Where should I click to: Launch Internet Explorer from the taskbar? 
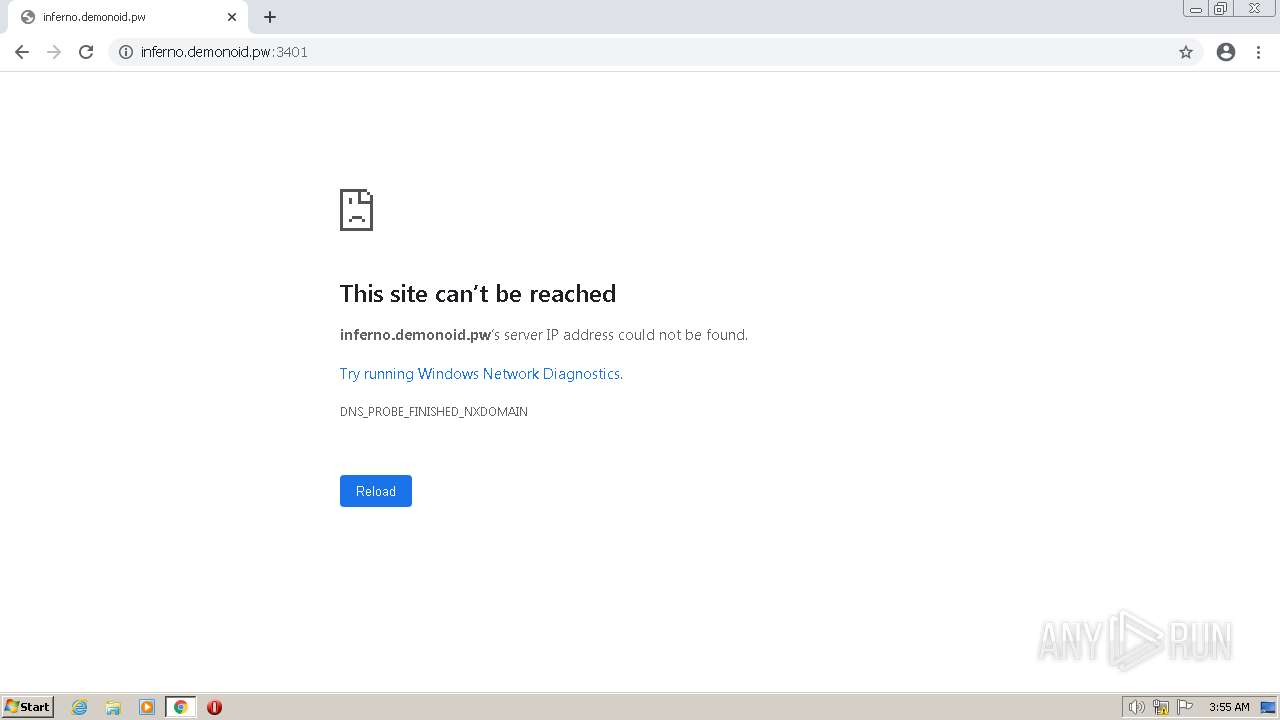tap(80, 707)
